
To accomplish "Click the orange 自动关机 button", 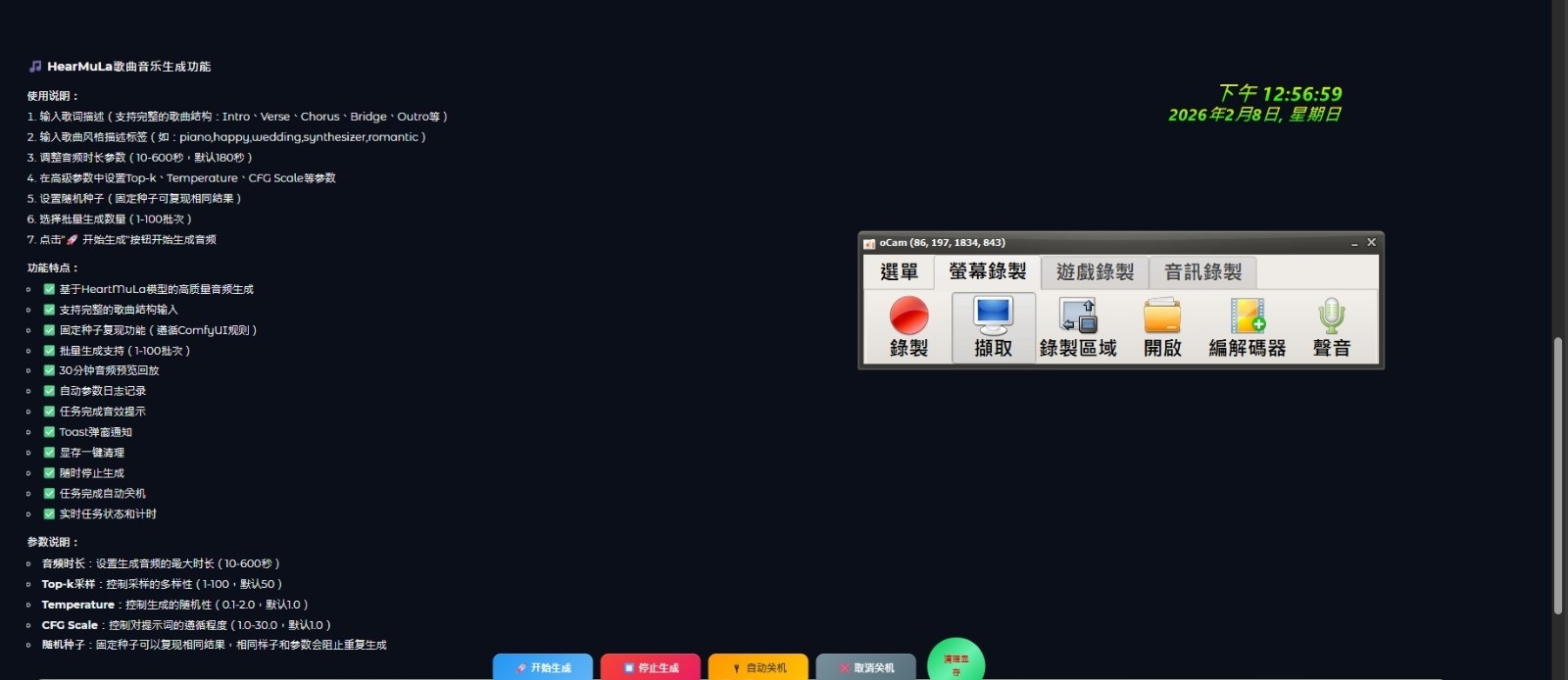I will (x=759, y=667).
